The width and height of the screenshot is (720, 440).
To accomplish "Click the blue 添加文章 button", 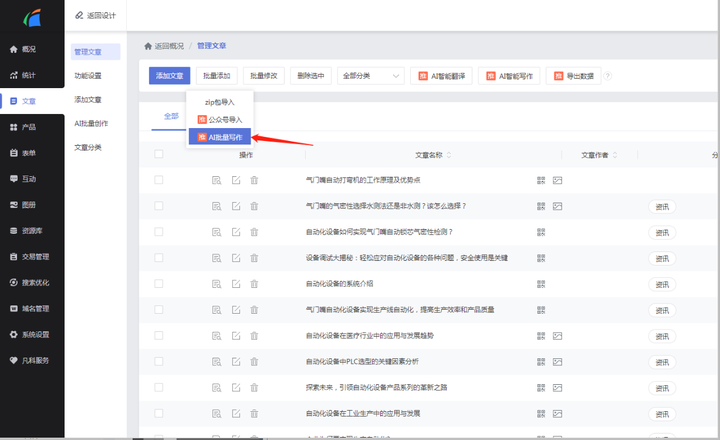I will pyautogui.click(x=169, y=76).
